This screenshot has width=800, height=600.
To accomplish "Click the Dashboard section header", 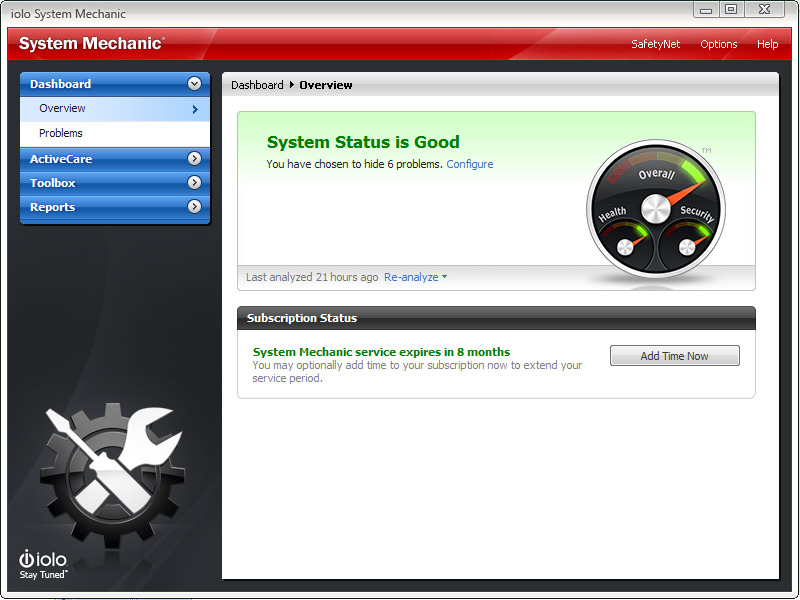I will pos(115,84).
